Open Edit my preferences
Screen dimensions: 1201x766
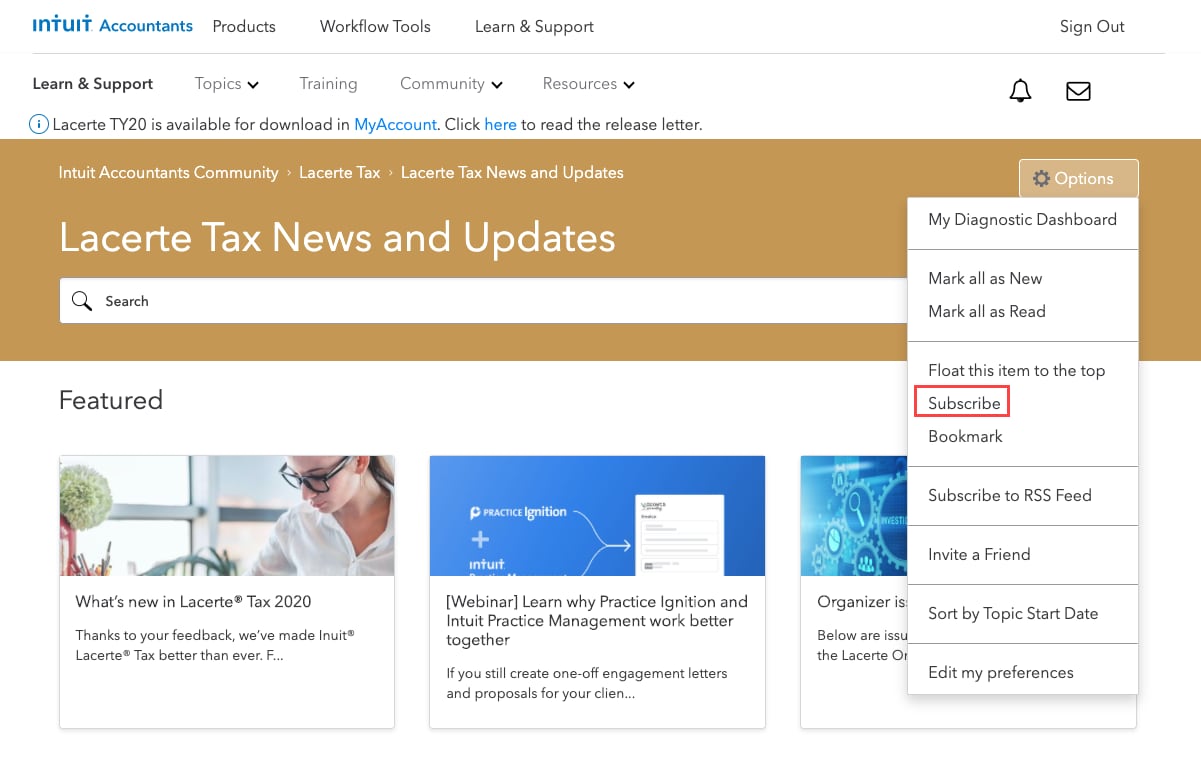click(1000, 673)
